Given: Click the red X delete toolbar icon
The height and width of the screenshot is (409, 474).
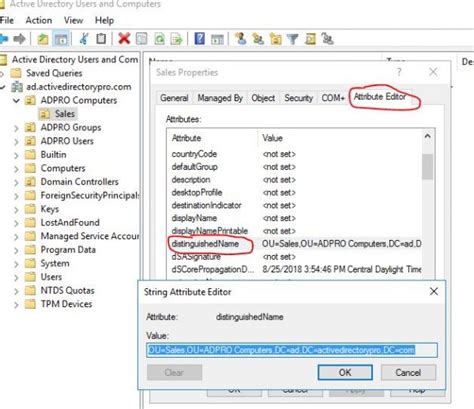Looking at the screenshot, I should click(x=124, y=39).
